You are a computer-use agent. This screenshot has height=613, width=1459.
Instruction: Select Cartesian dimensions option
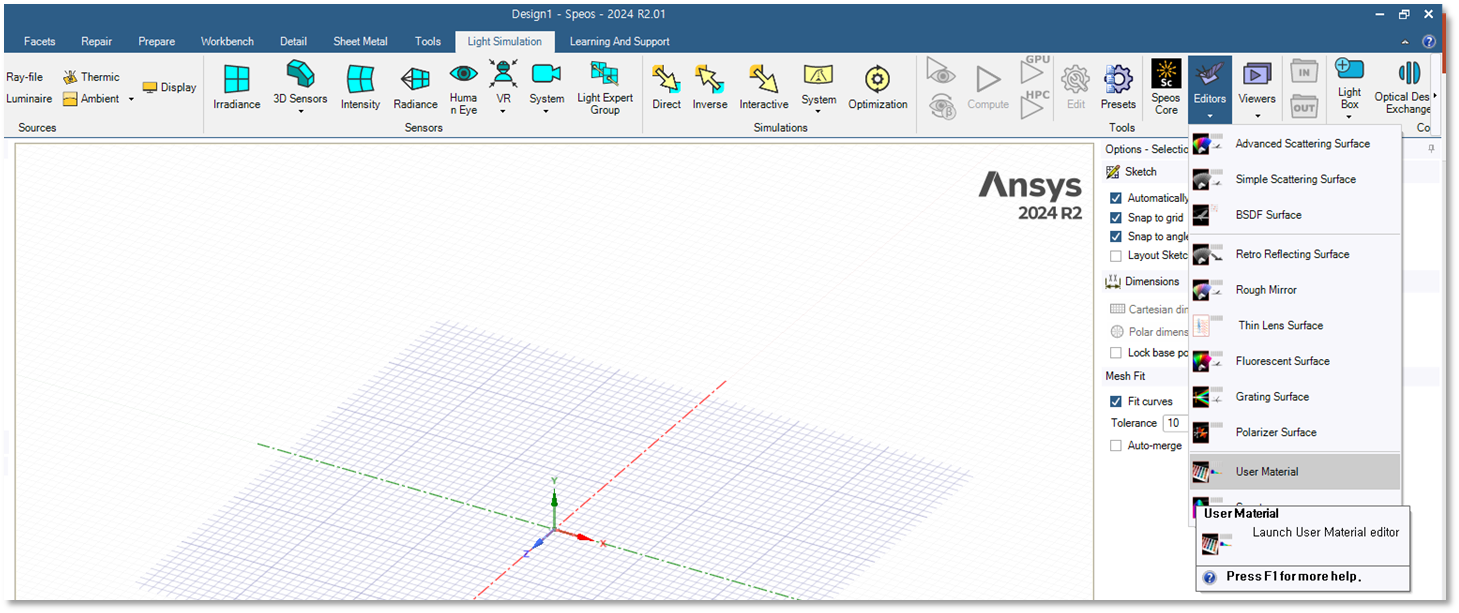[x=1148, y=309]
